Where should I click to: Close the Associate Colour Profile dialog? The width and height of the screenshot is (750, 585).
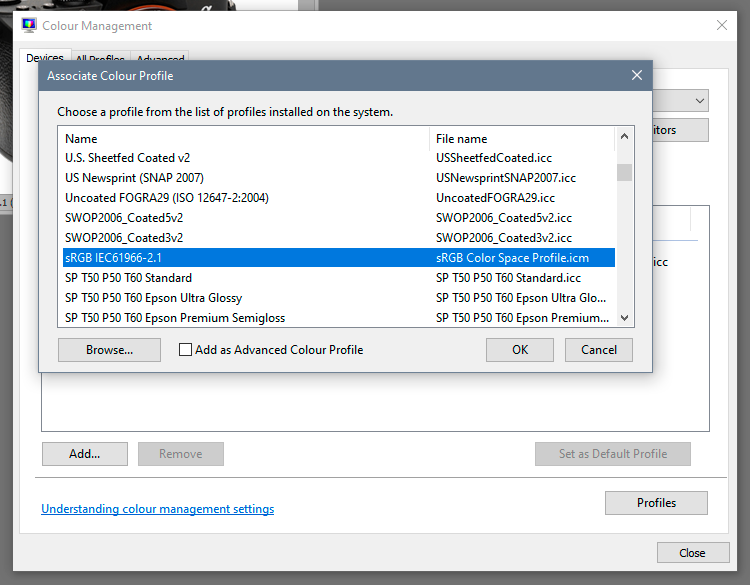point(636,75)
